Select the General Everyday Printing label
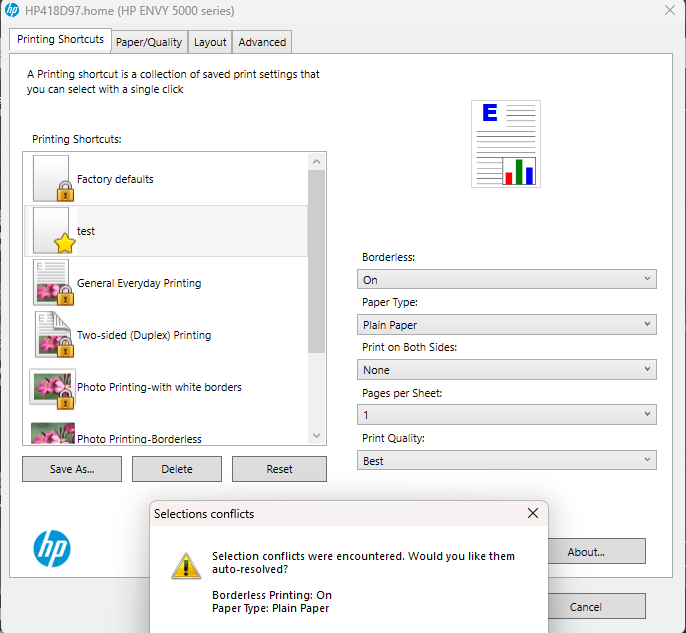Image resolution: width=686 pixels, height=633 pixels. coord(139,283)
